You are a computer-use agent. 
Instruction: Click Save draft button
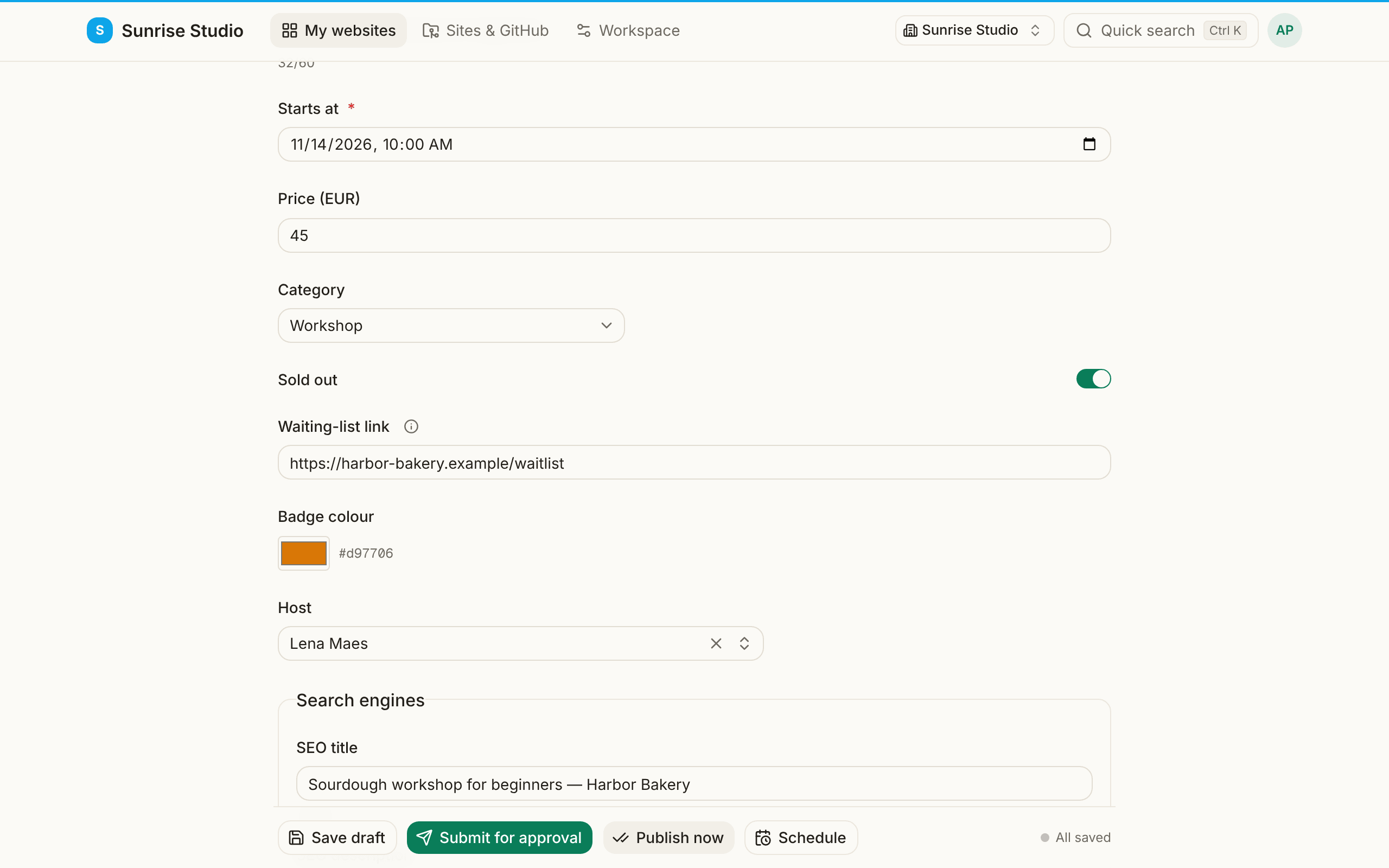tap(337, 838)
